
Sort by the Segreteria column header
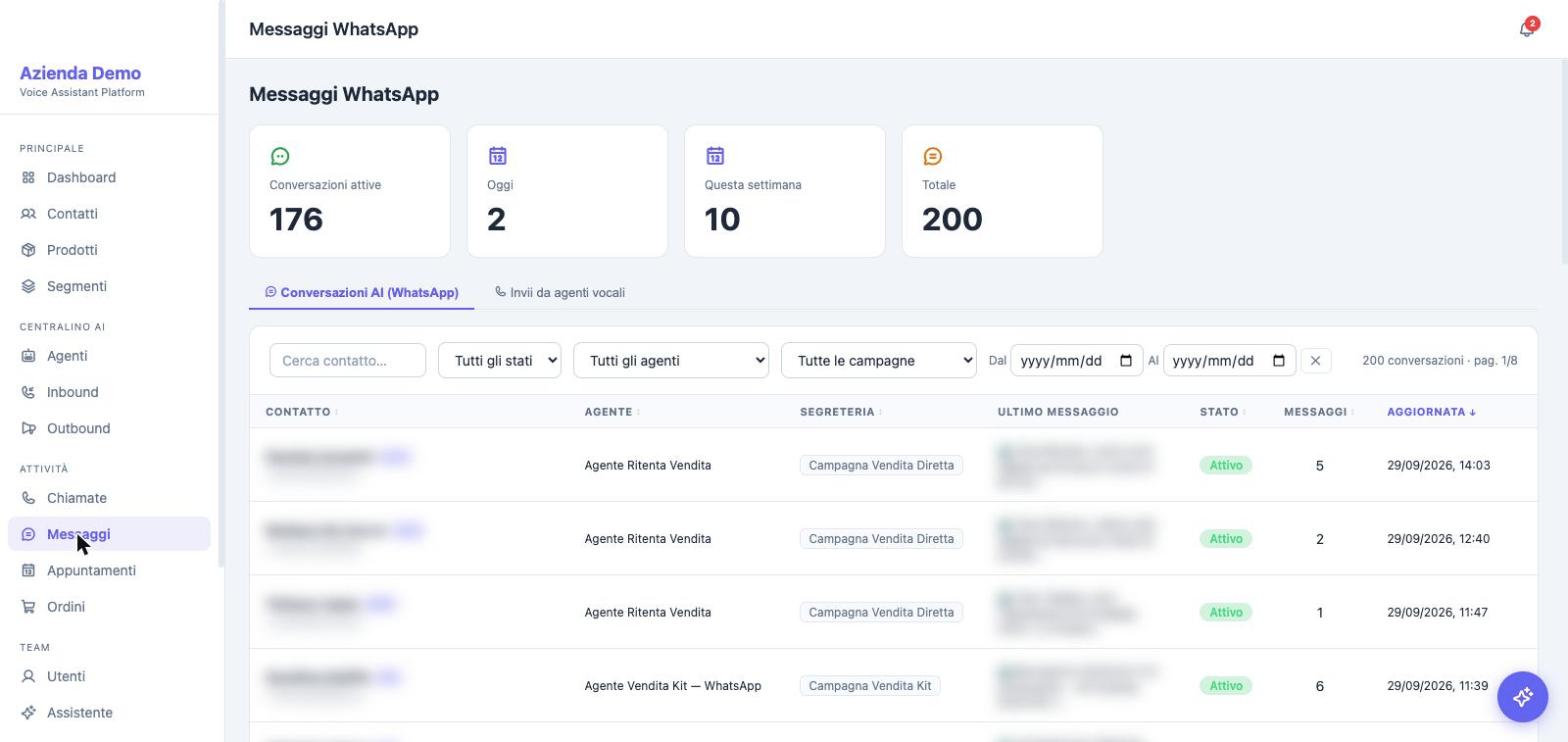(840, 412)
